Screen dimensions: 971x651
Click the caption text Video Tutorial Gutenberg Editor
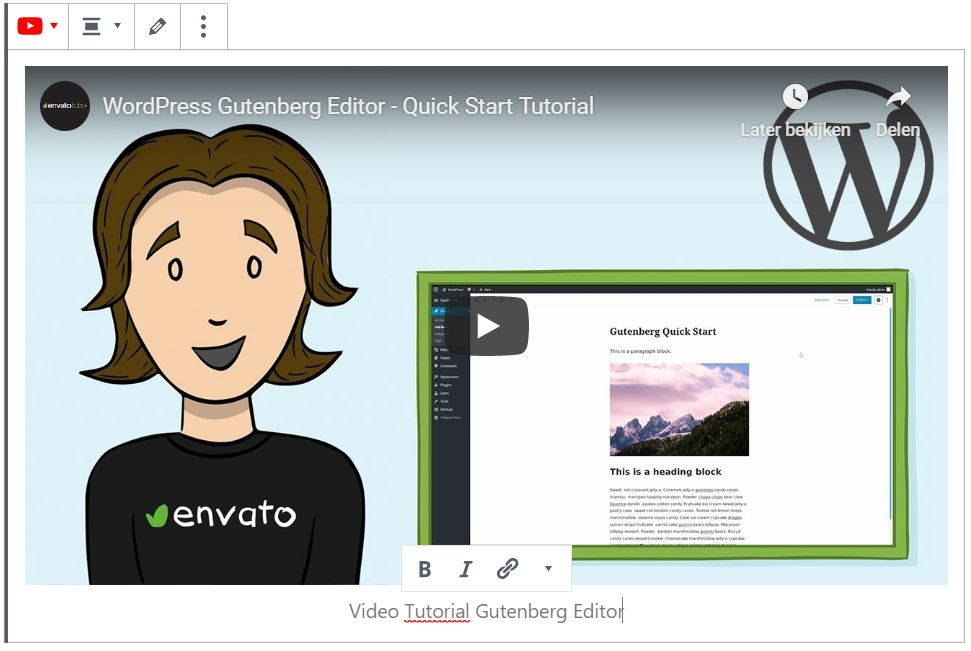pyautogui.click(x=486, y=611)
